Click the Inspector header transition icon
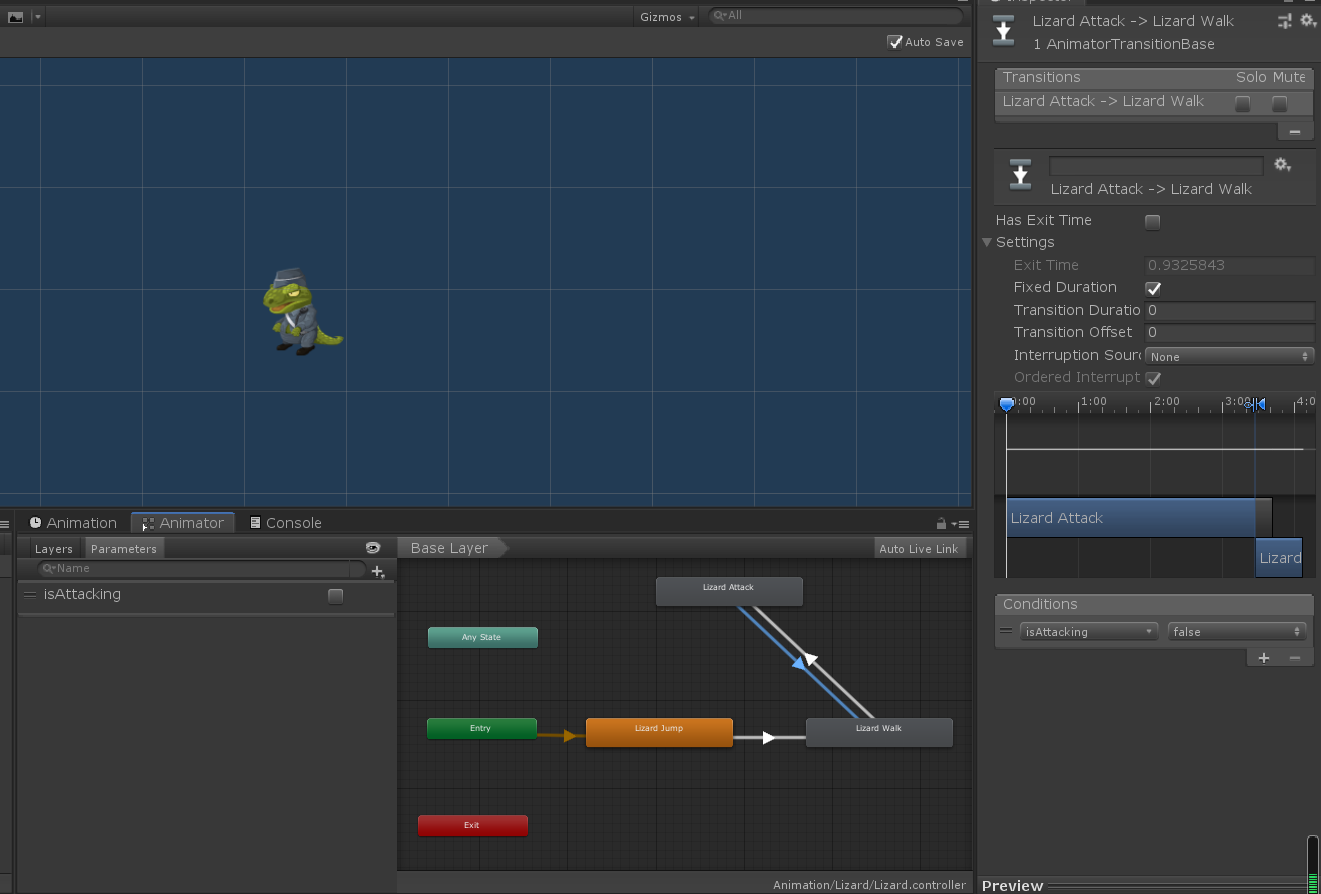 [1004, 31]
